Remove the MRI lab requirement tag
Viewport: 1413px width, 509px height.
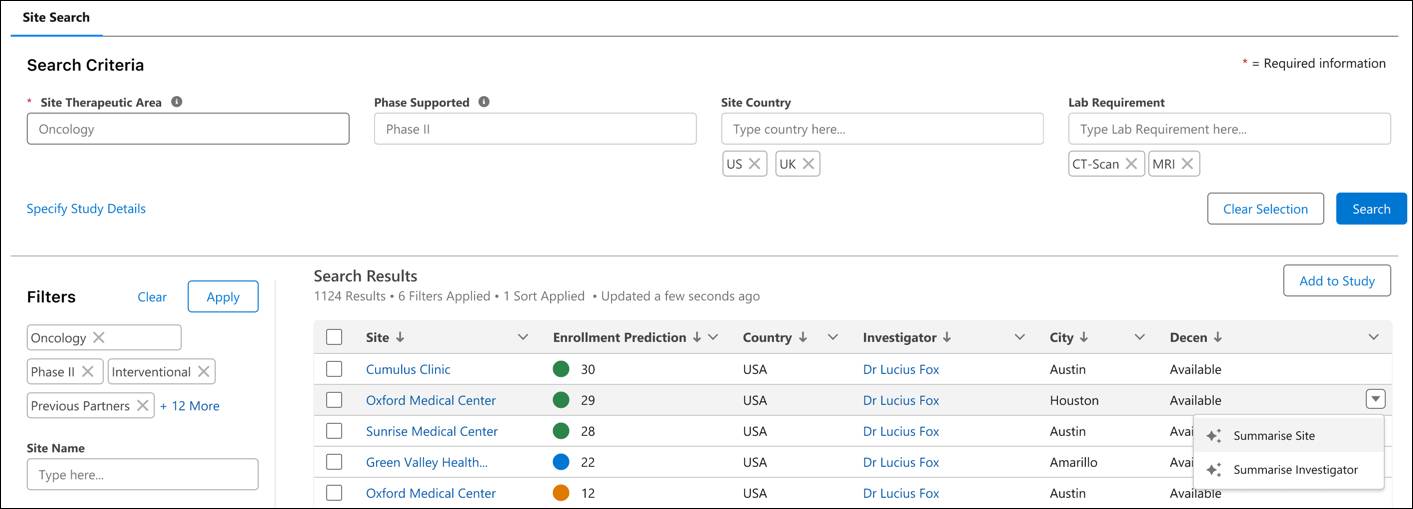(x=1187, y=164)
